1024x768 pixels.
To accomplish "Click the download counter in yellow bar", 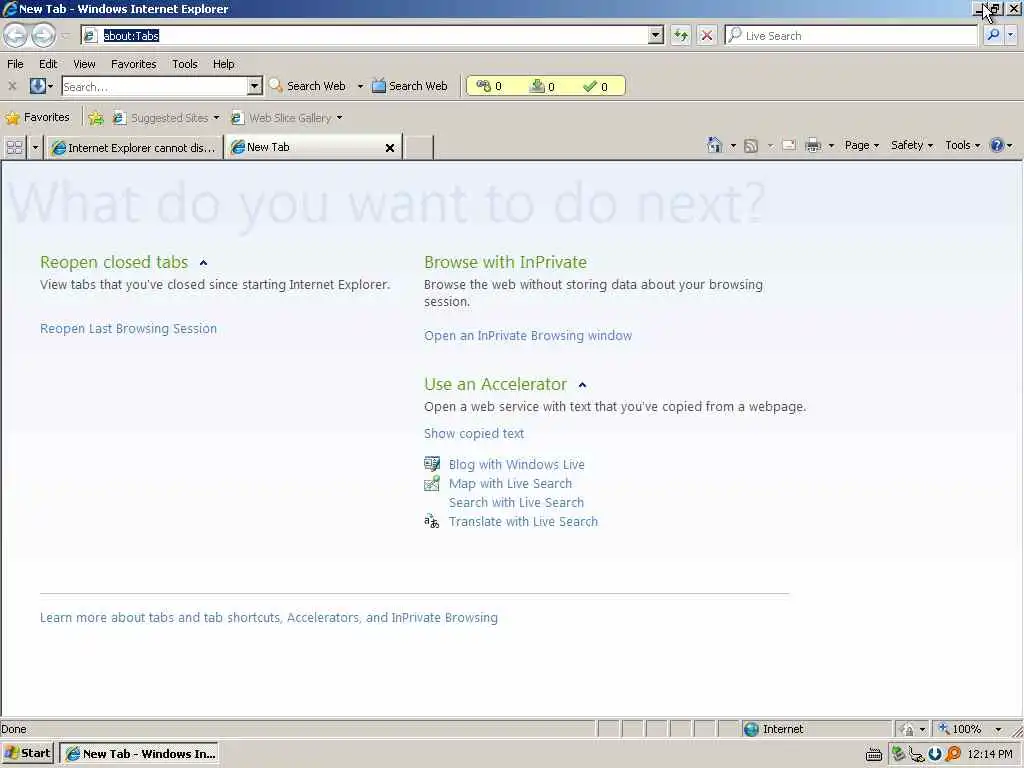I will [542, 86].
